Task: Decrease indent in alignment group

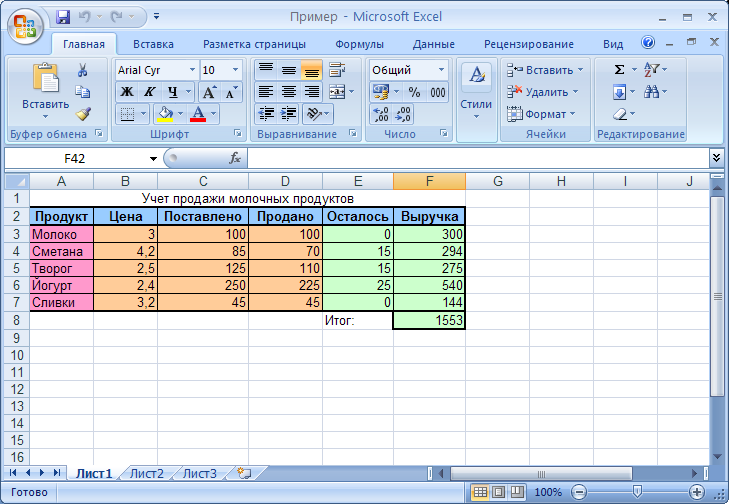Action: 266,114
